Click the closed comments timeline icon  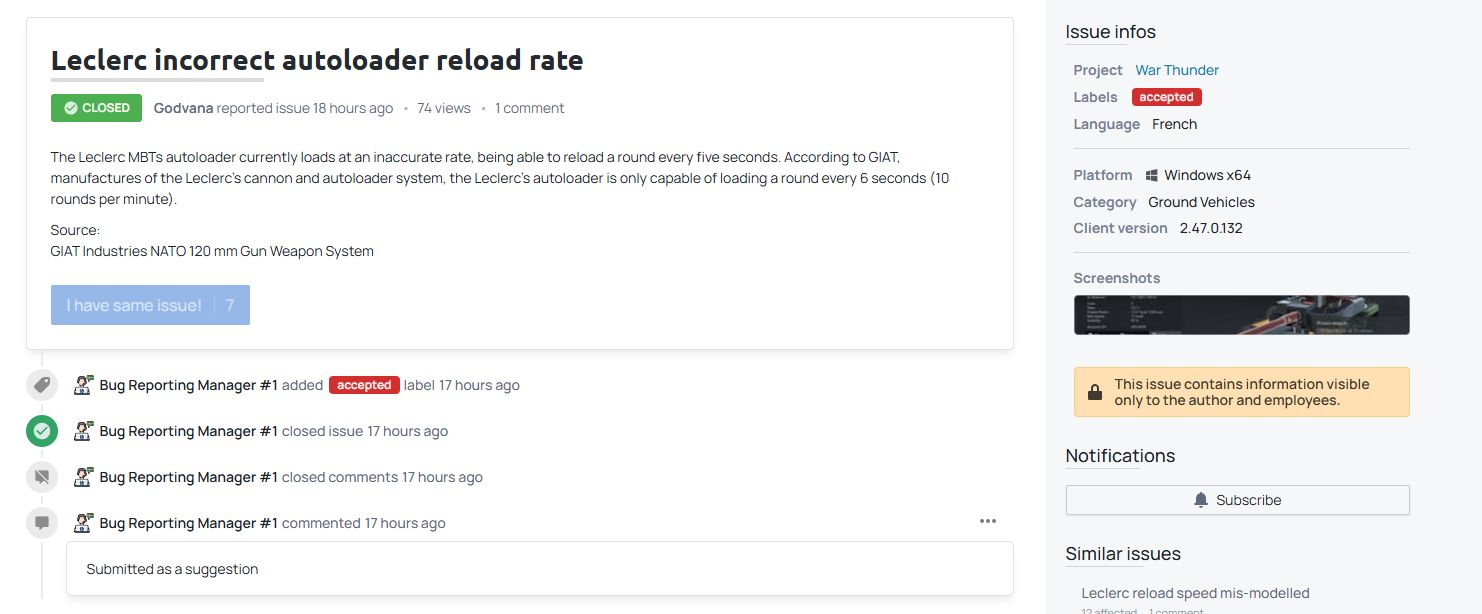click(42, 477)
